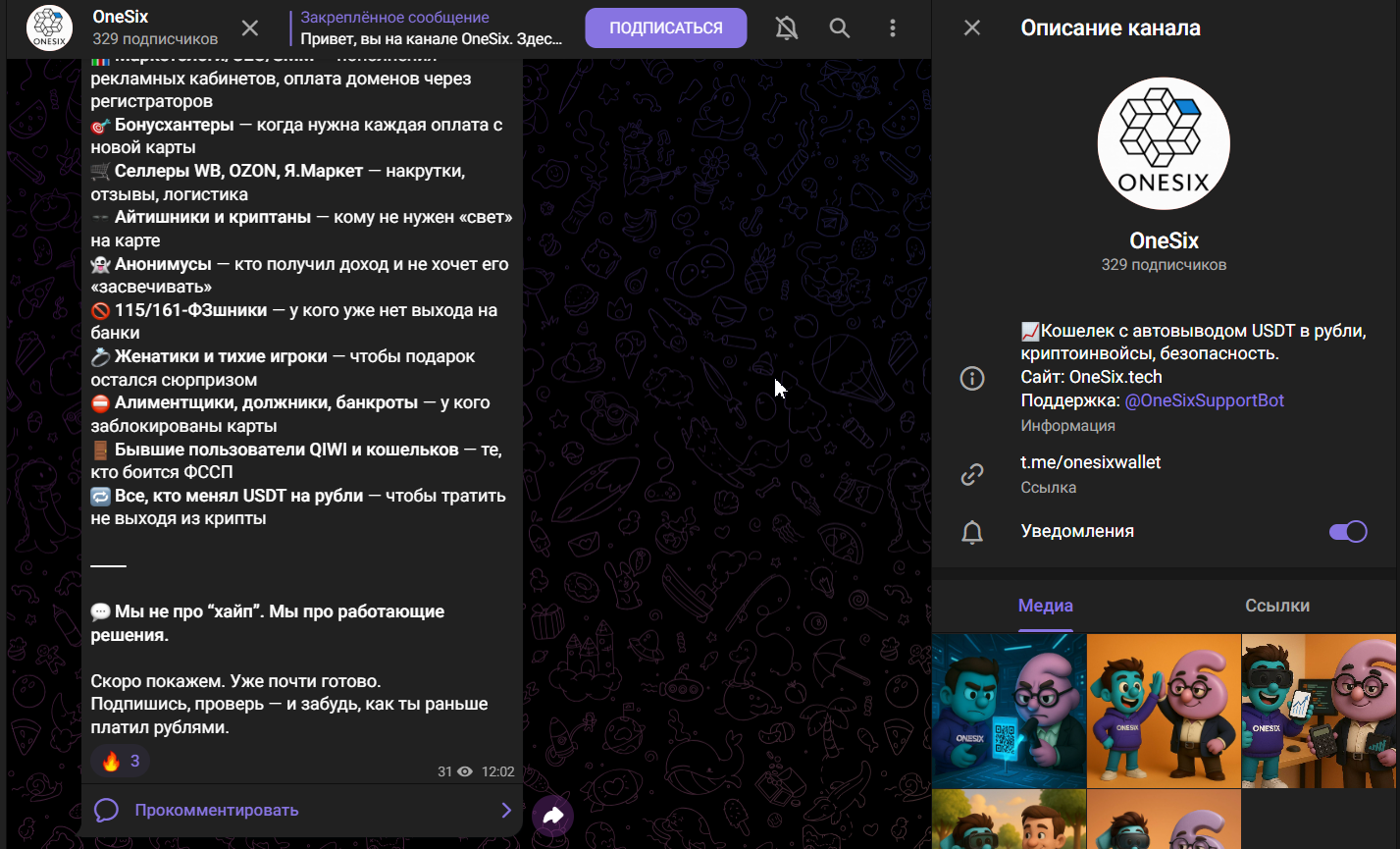1400x849 pixels.
Task: Click the "Айтишники и криптаны" line
Action: click(212, 217)
